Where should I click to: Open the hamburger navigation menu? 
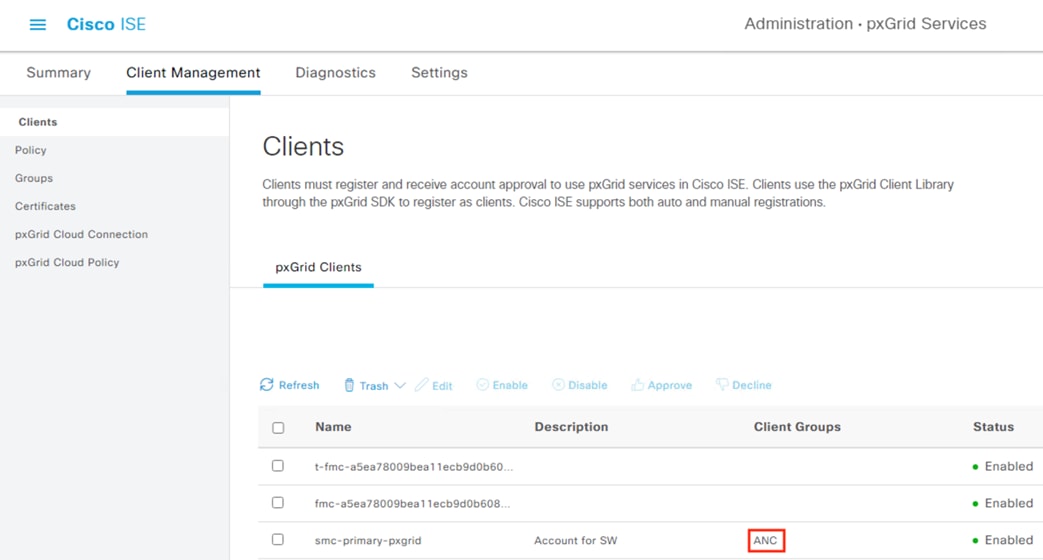38,25
